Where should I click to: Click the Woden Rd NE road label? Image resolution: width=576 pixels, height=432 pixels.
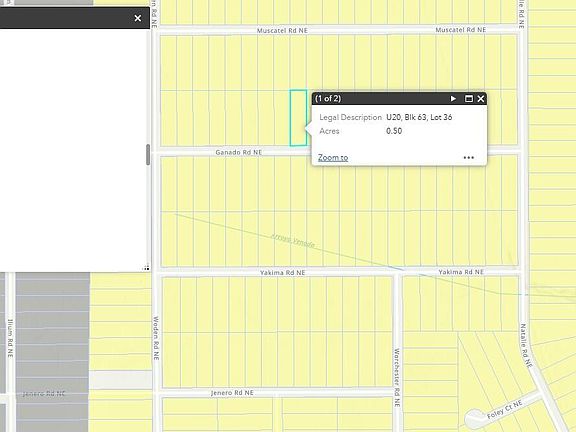pos(156,338)
